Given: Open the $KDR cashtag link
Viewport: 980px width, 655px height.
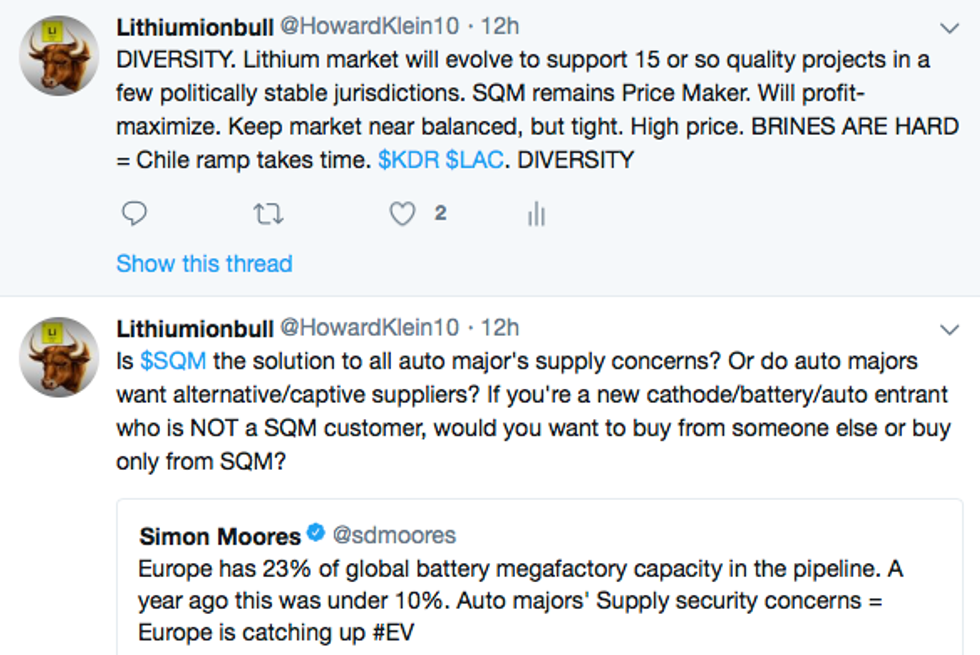Looking at the screenshot, I should [409, 160].
